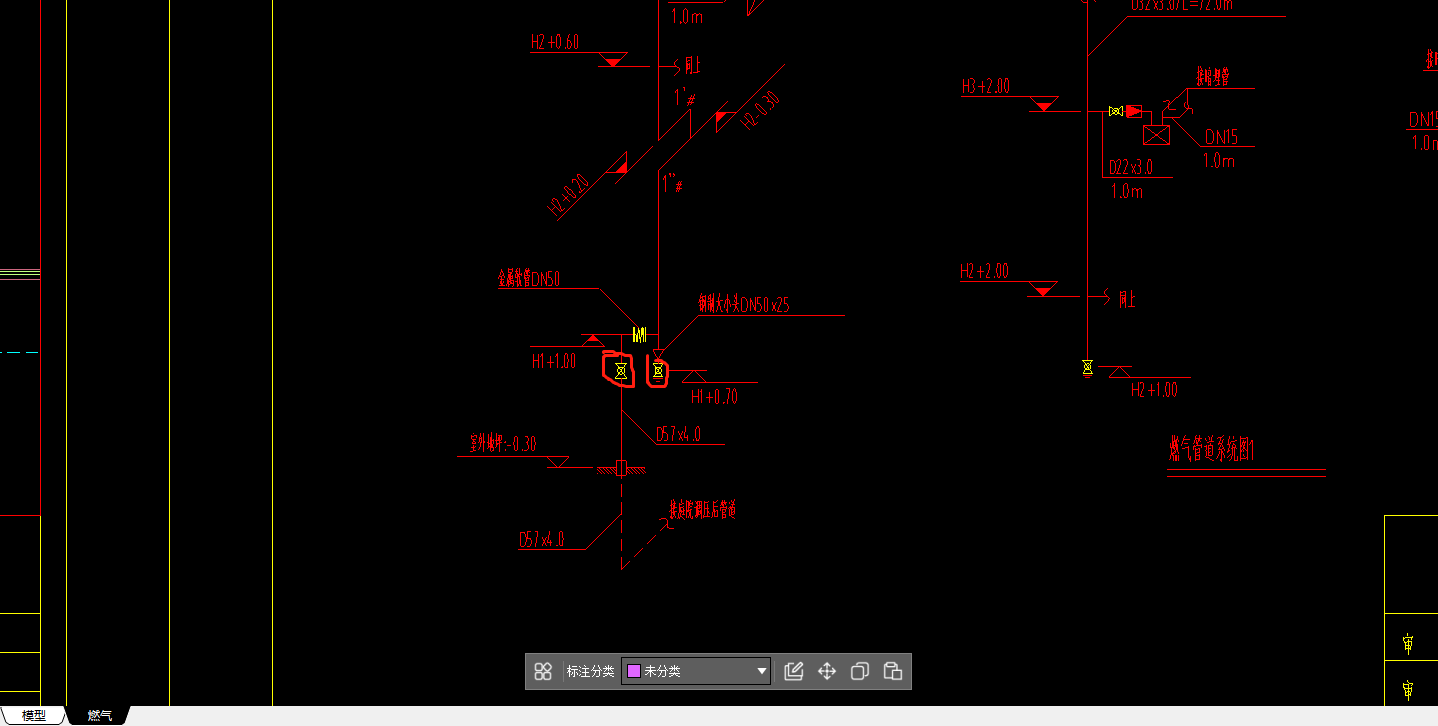Select the H2+0.60 elevation label
This screenshot has width=1438, height=726.
click(555, 42)
